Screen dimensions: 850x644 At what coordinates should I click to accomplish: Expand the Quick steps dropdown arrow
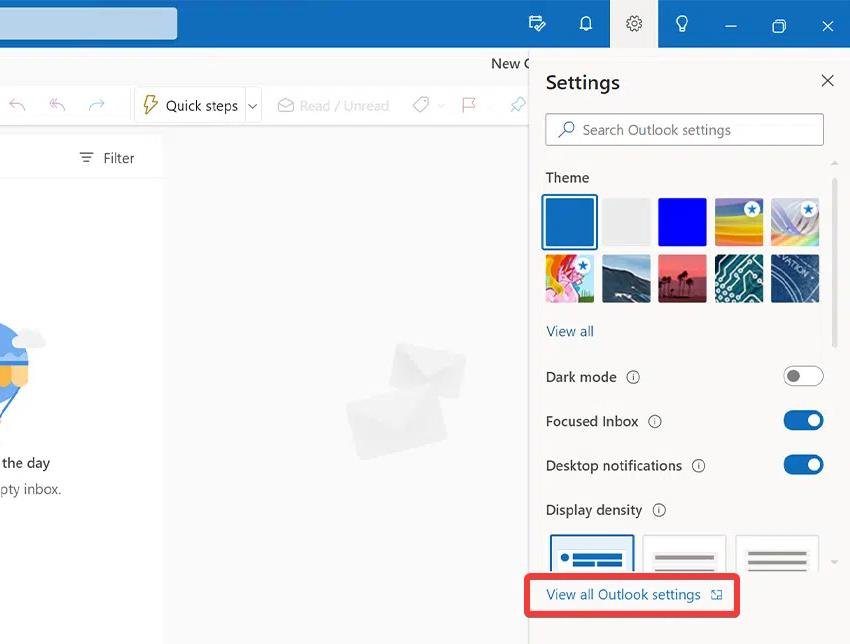click(x=253, y=105)
